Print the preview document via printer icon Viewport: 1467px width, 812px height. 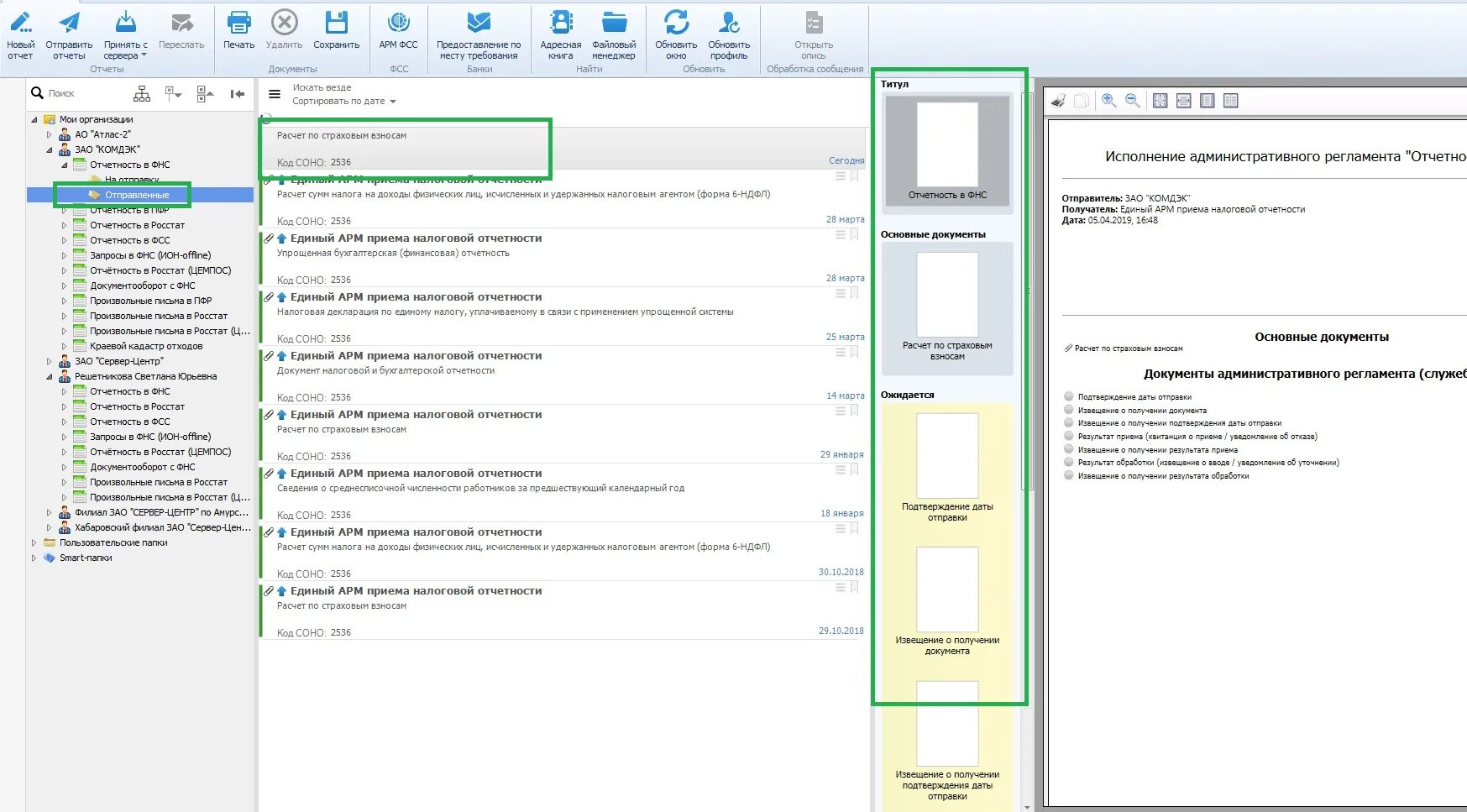tap(1058, 101)
